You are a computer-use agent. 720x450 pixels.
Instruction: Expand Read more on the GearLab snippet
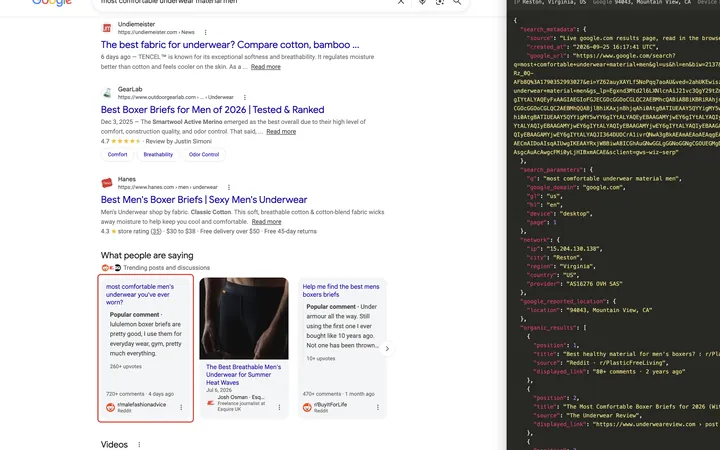point(281,132)
